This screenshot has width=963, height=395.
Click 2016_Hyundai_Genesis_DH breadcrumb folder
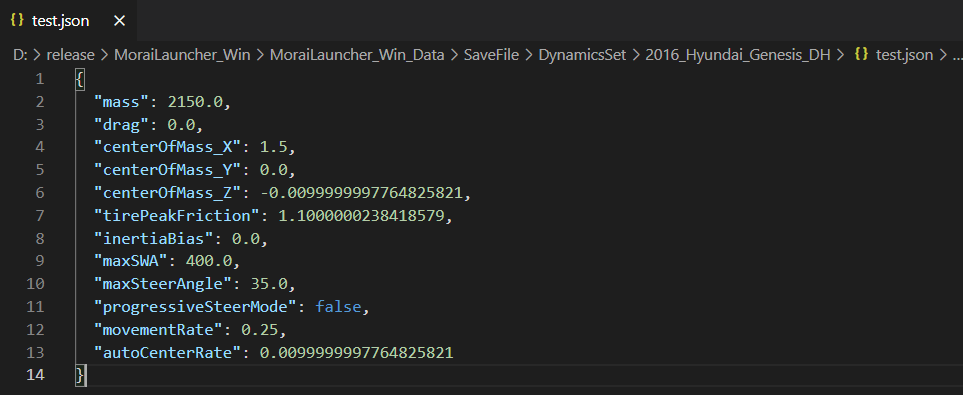738,55
